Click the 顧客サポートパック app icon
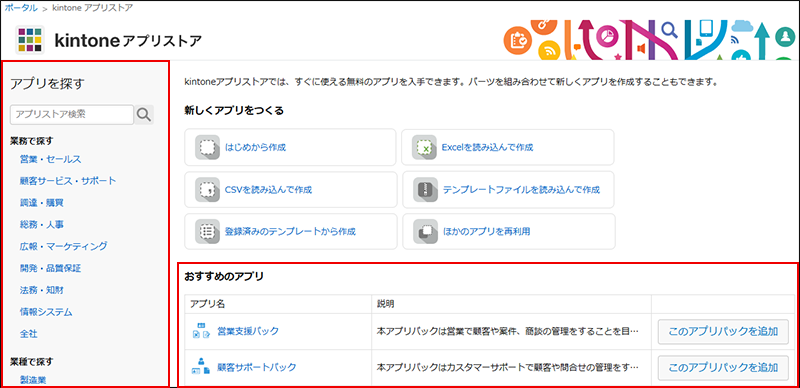The height and width of the screenshot is (388, 800). click(x=201, y=367)
